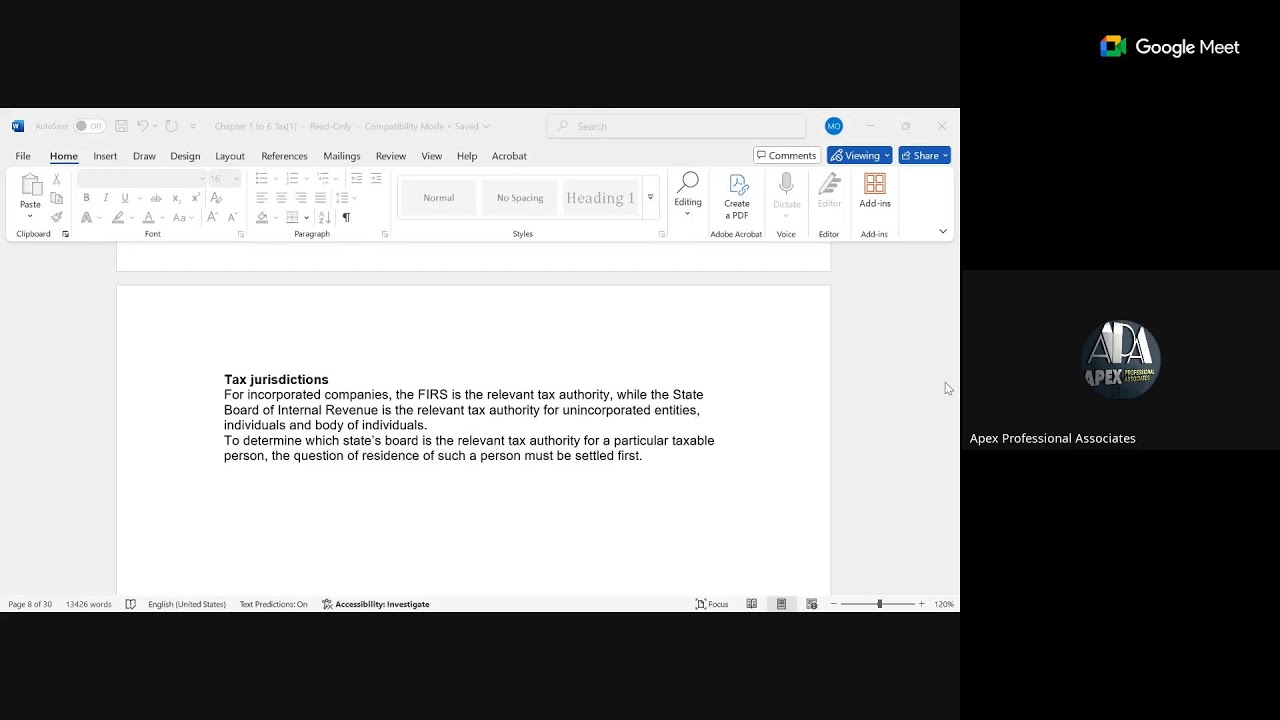Click the Numbering list icon
1280x720 pixels.
292,179
